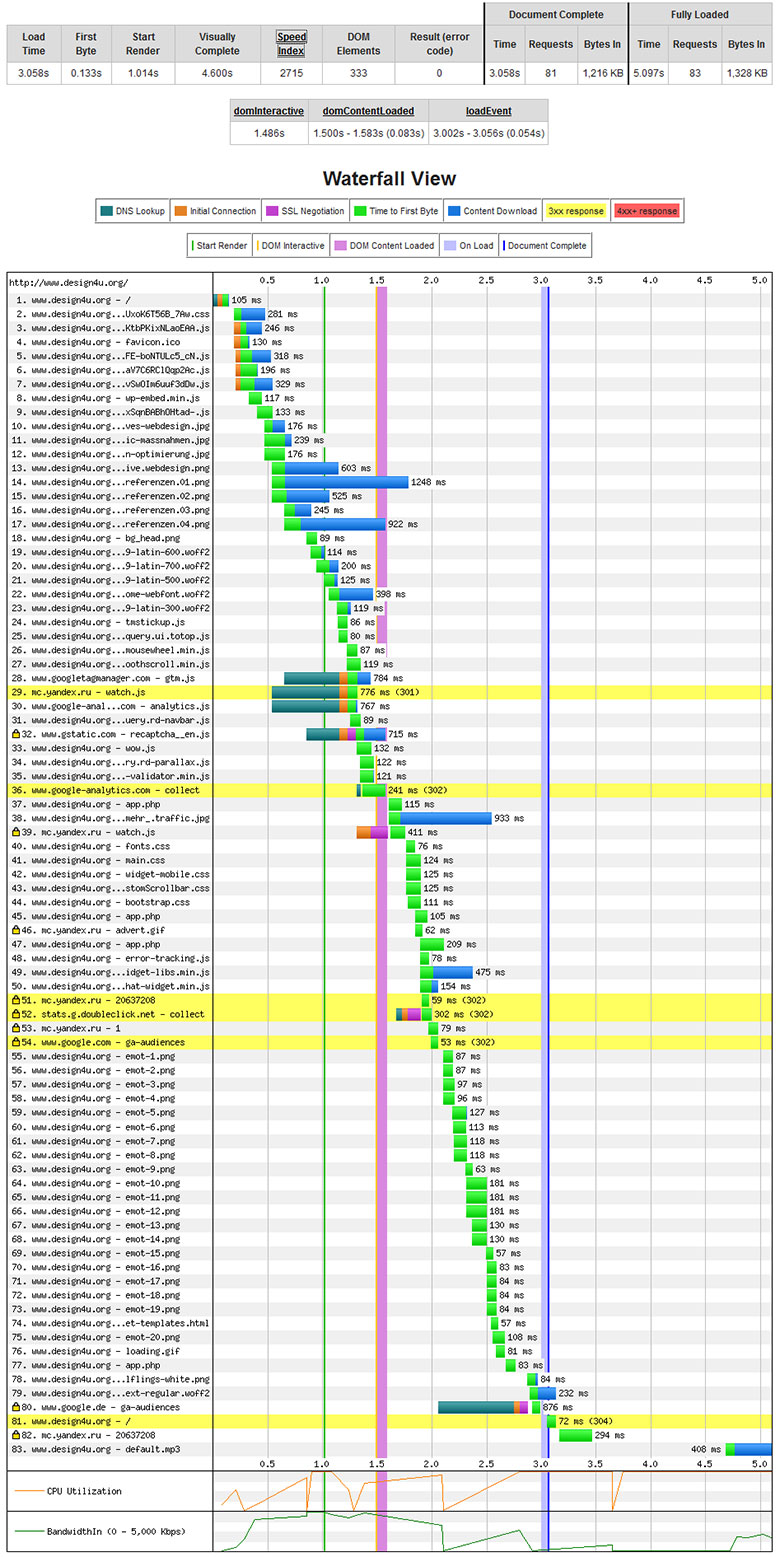780x1557 pixels.
Task: Click the Document Complete legend marker
Action: tap(504, 245)
